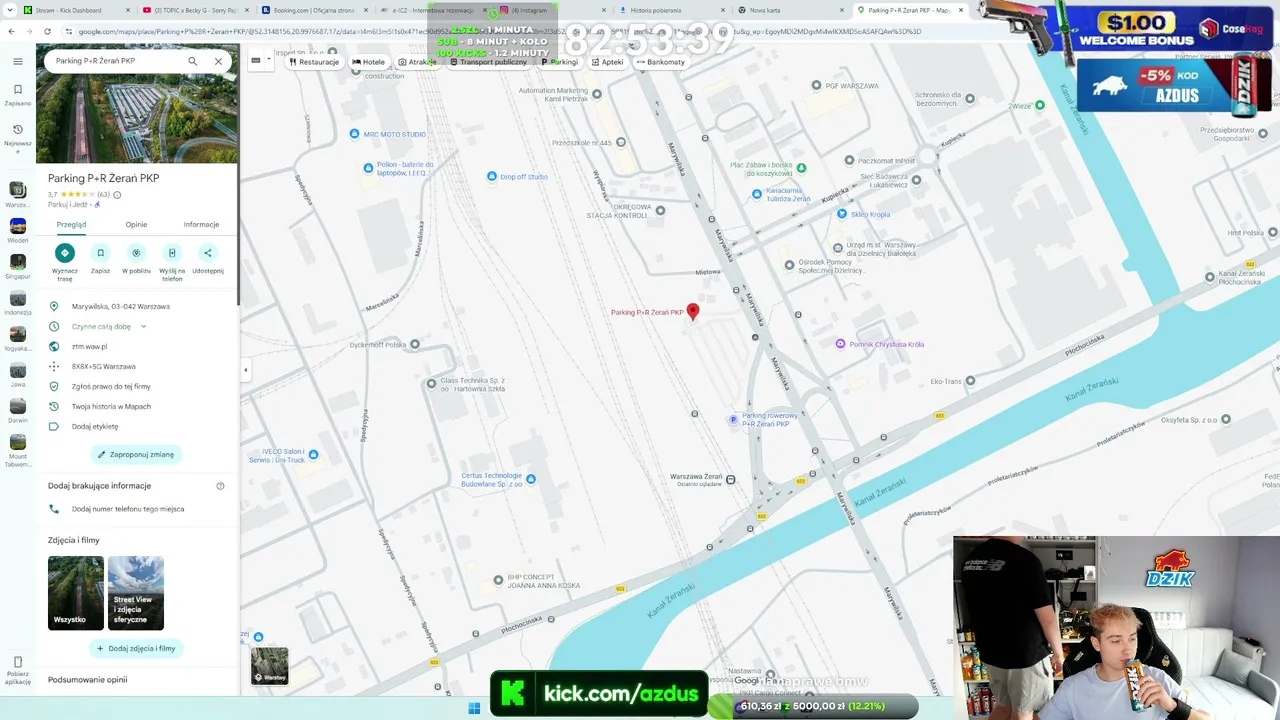Filter map by Restauracje

[314, 62]
